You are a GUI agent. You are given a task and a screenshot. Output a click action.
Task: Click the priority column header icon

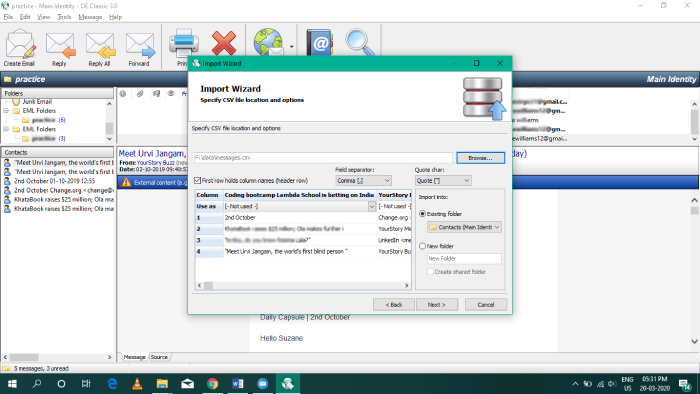pos(123,94)
